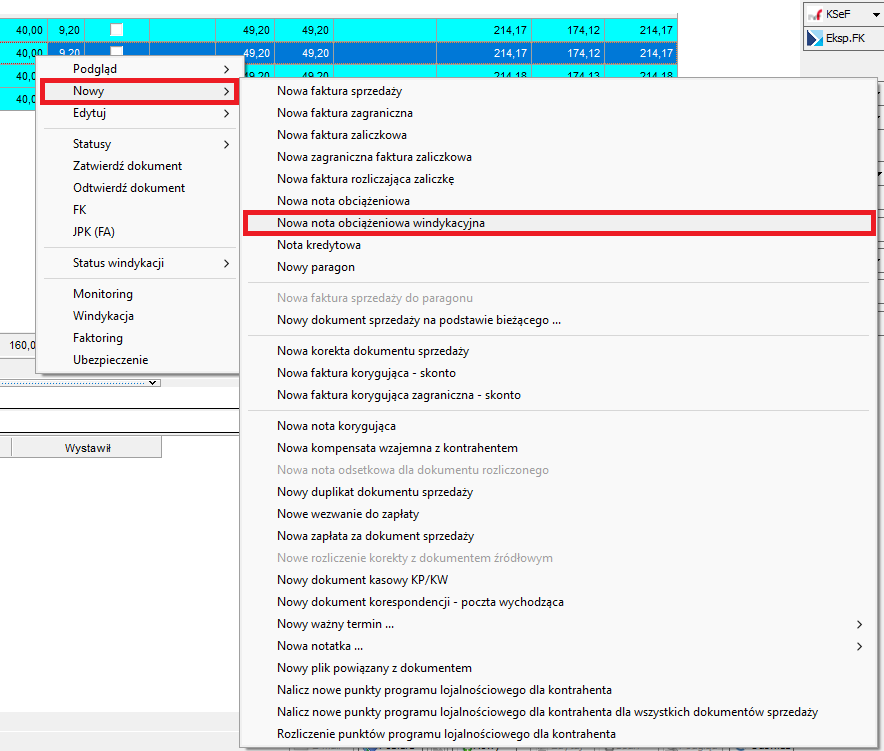Open the small dropdown below the table

coord(152,382)
